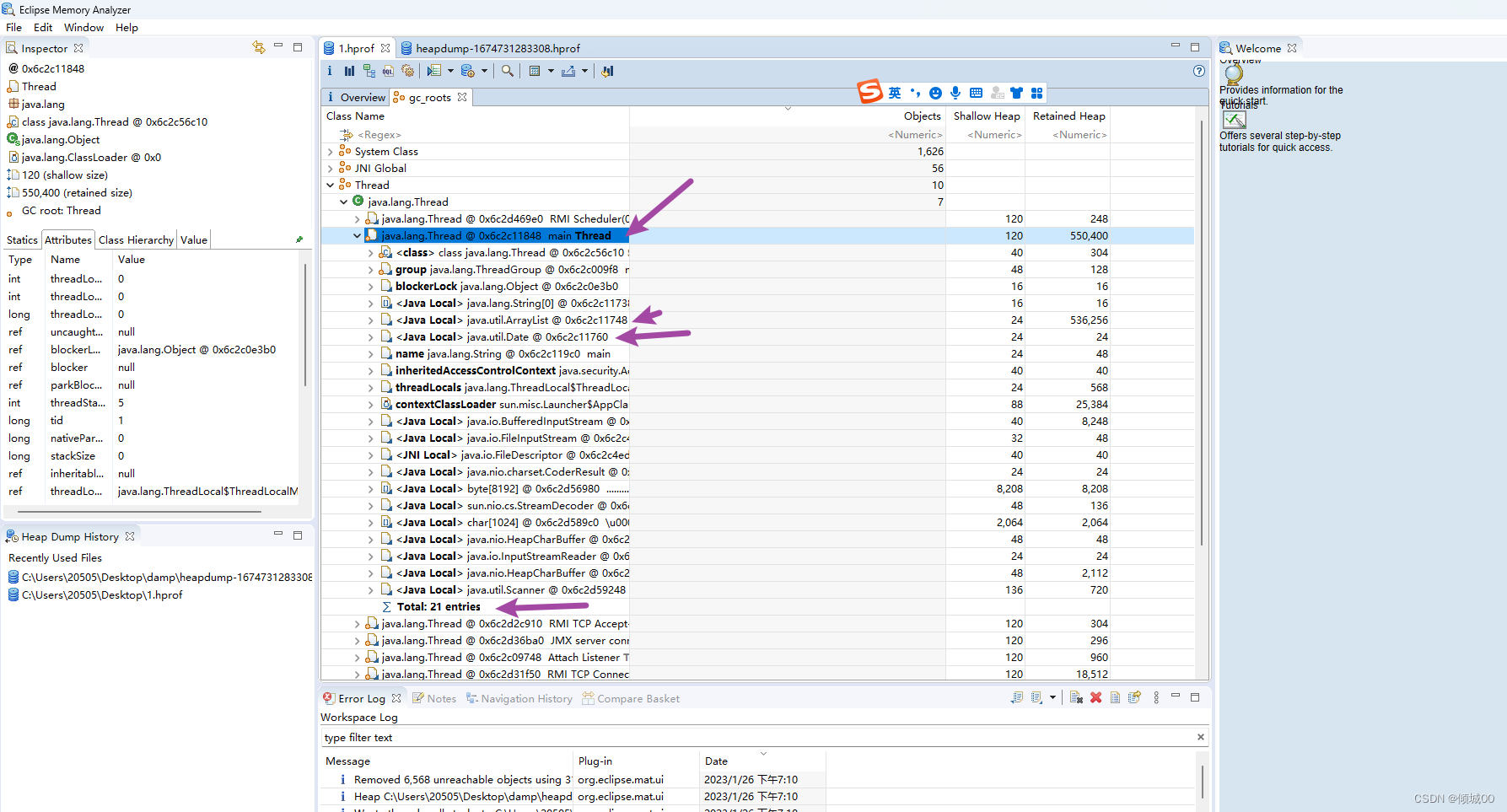The height and width of the screenshot is (812, 1507).
Task: Select the Class Hierarchy tab in Inspector
Action: 136,240
